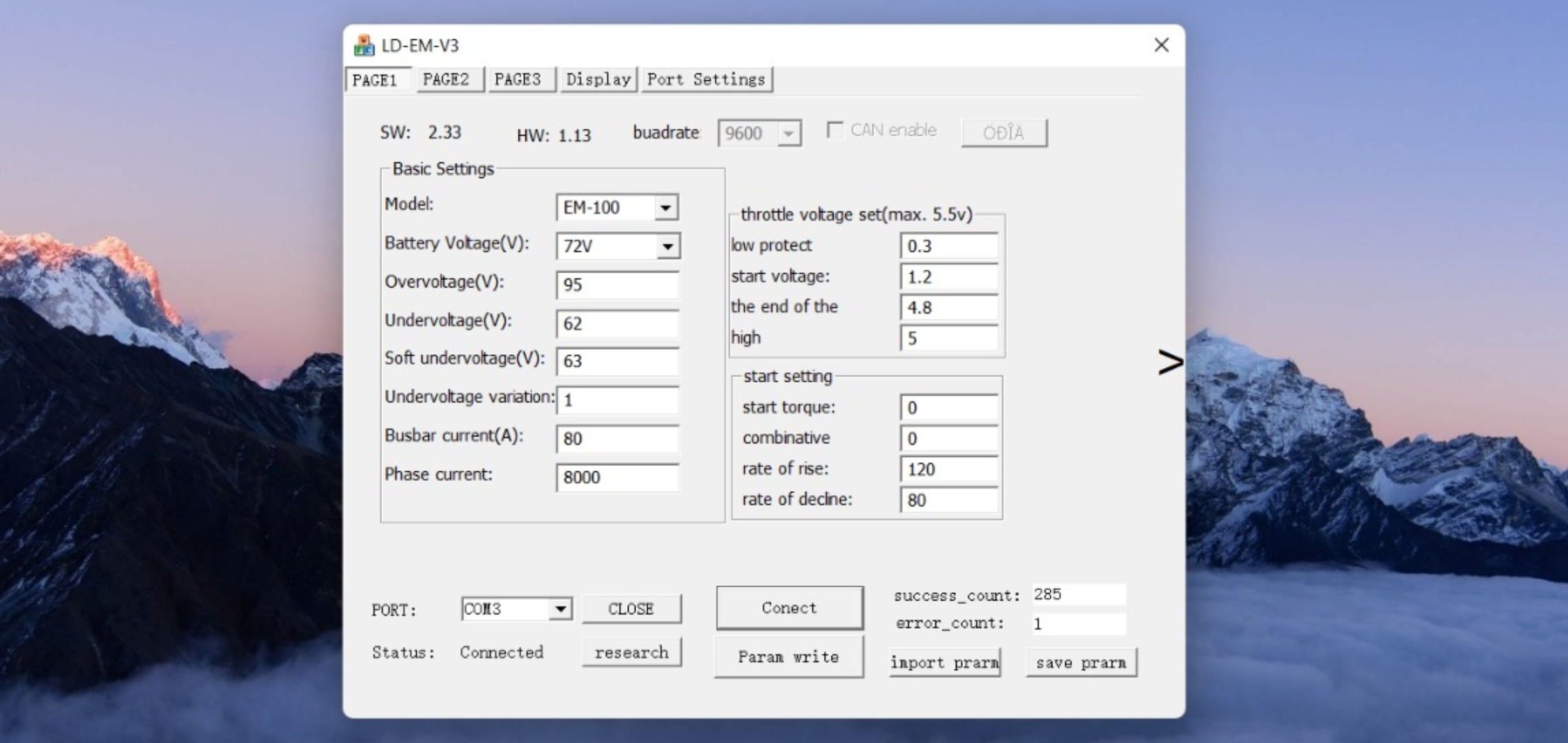
Task: Click the save prarm button
Action: coord(1080,663)
